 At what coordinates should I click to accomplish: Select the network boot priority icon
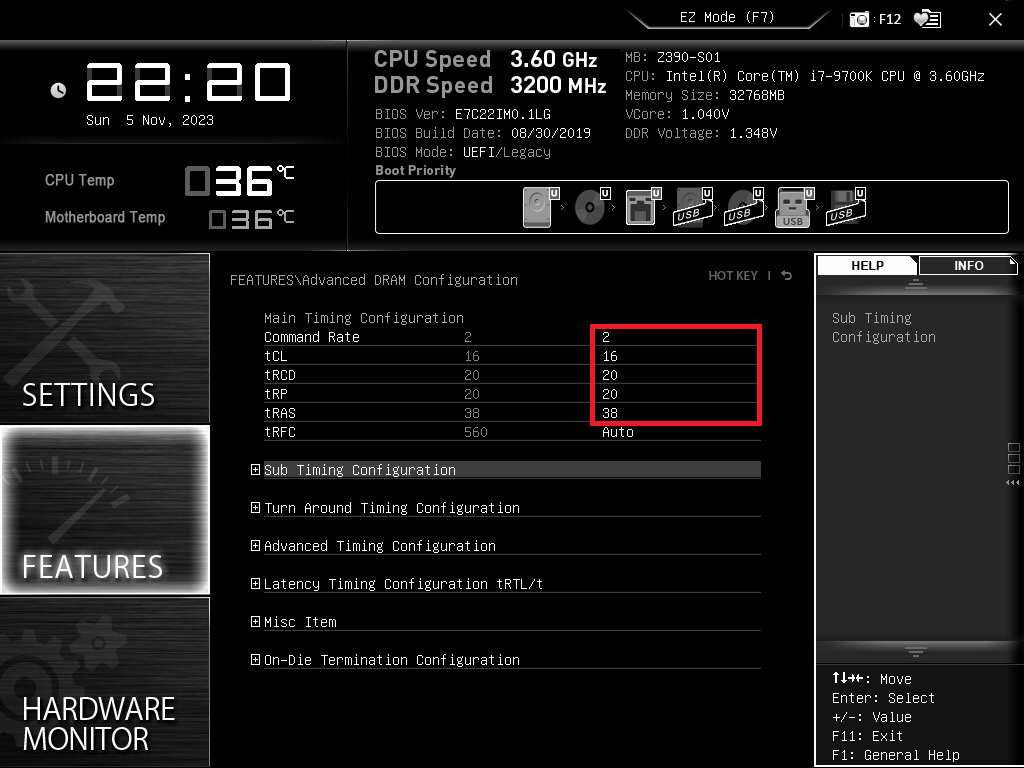(641, 208)
